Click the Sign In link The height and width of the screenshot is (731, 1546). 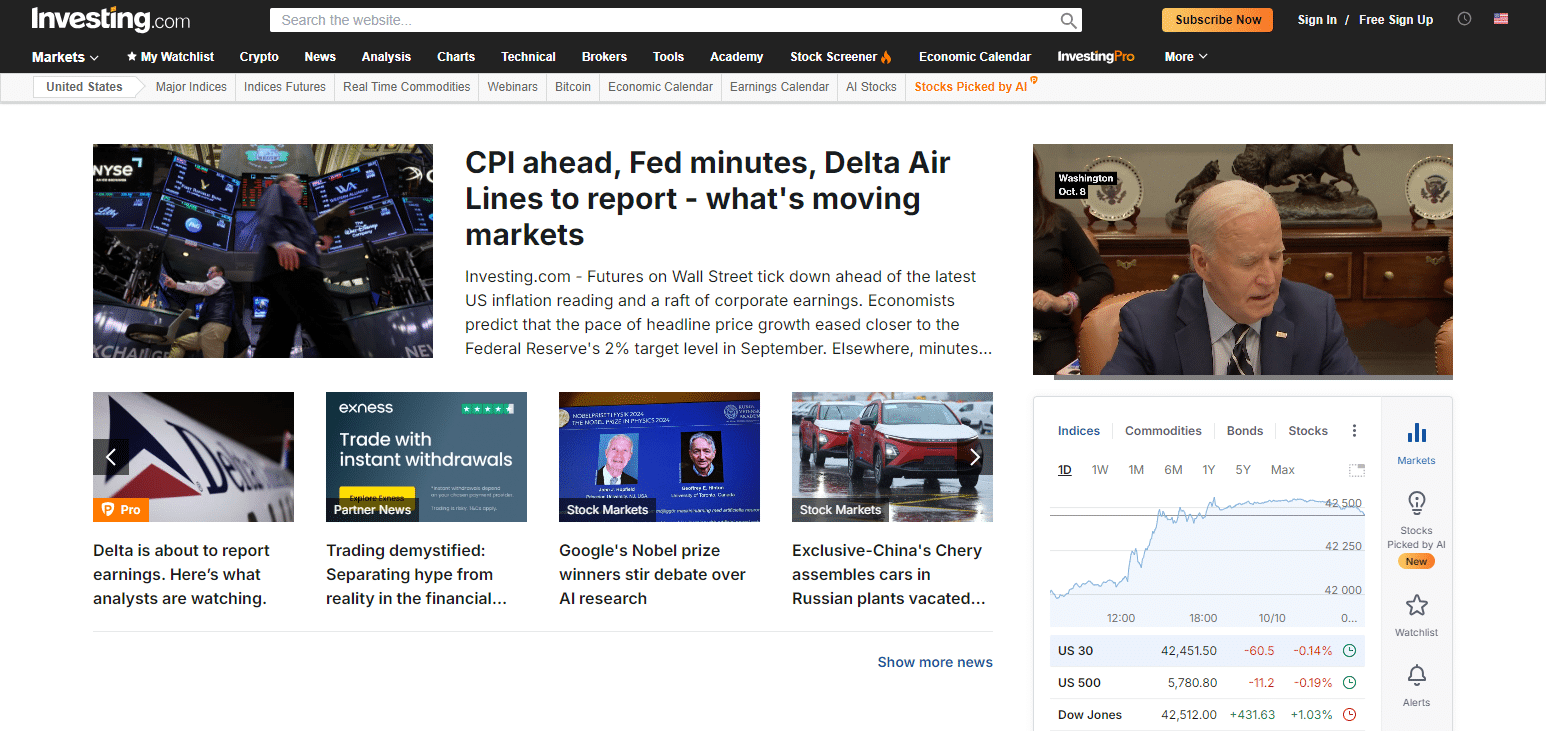(x=1317, y=20)
